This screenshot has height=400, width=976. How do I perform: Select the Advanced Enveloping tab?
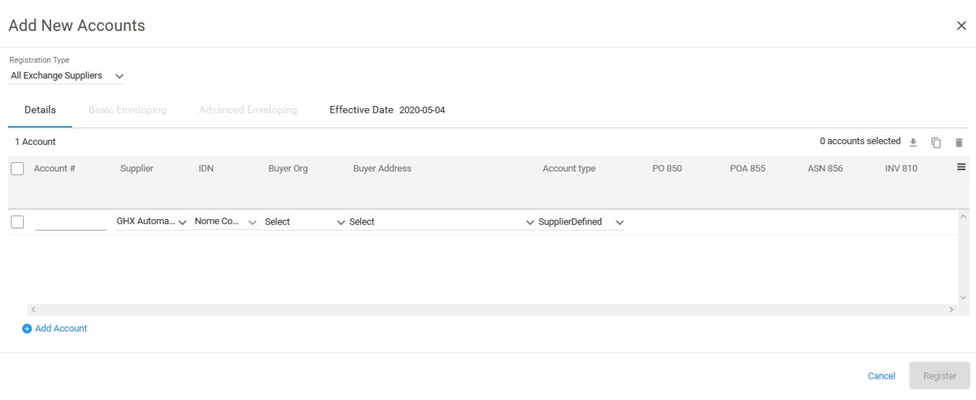point(247,110)
